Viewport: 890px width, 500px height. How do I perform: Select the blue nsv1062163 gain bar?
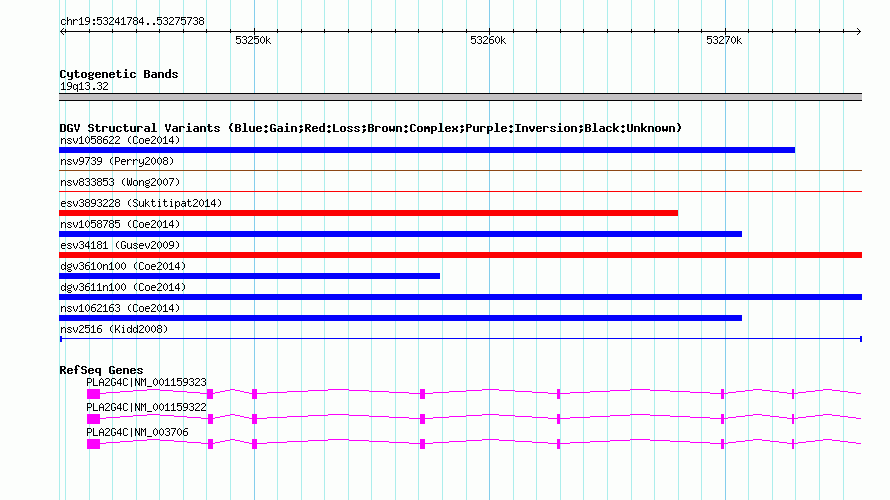400,318
